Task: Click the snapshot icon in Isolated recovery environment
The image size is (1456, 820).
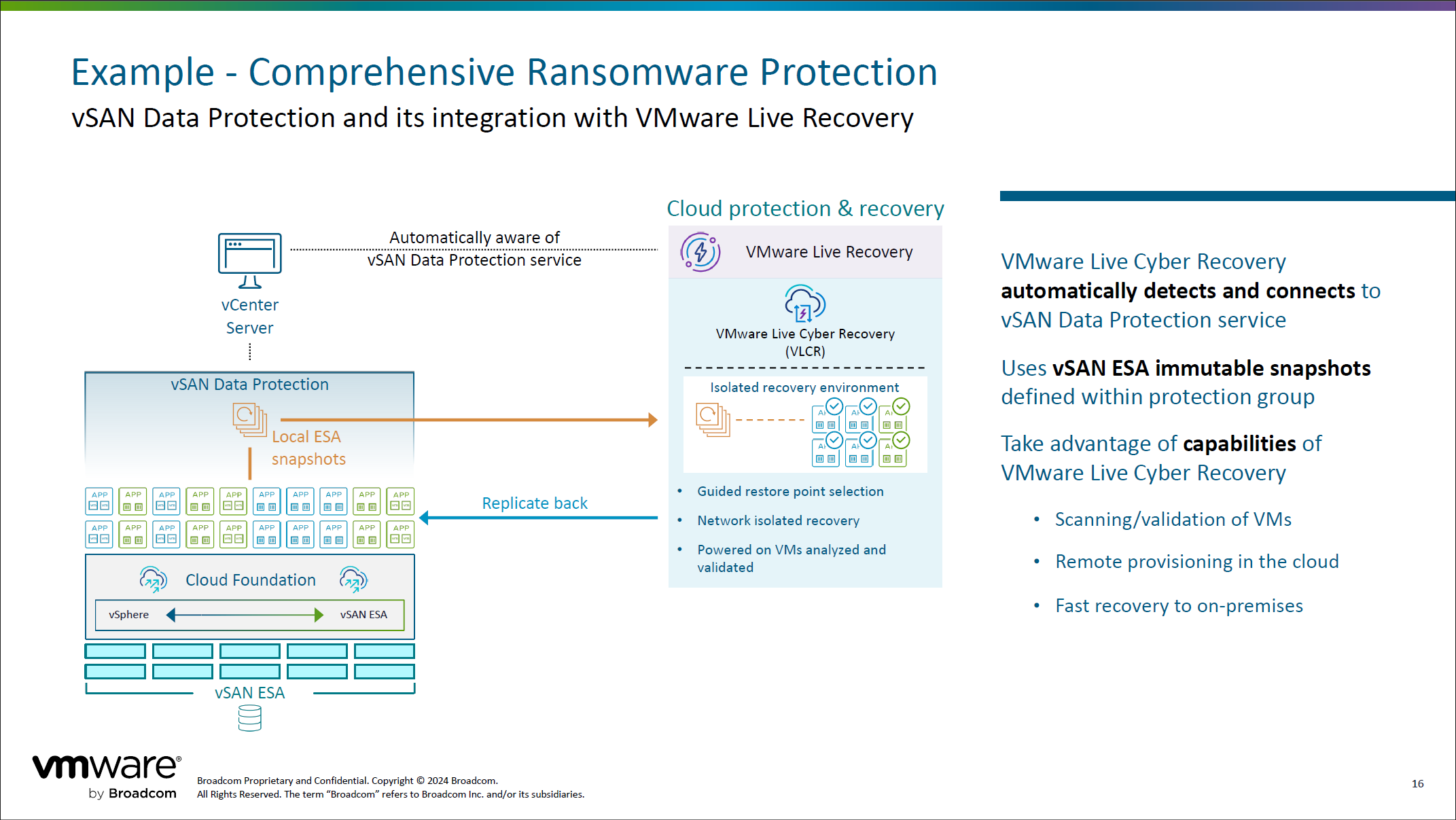Action: 712,419
